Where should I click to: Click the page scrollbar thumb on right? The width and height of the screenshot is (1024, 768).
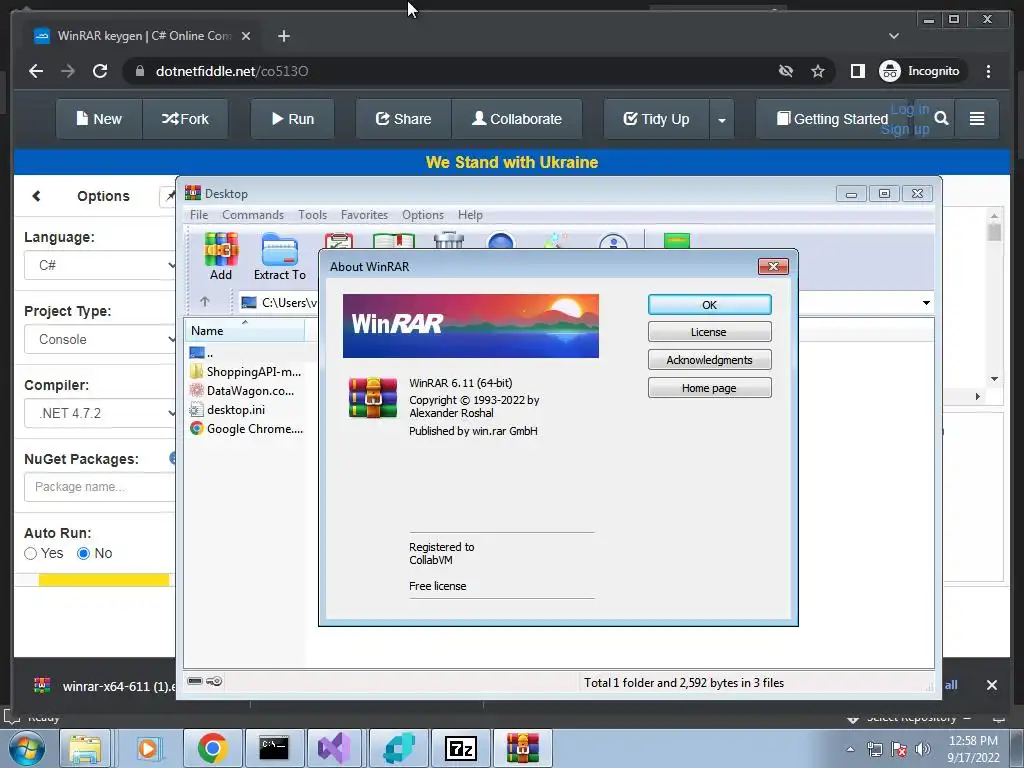(994, 232)
